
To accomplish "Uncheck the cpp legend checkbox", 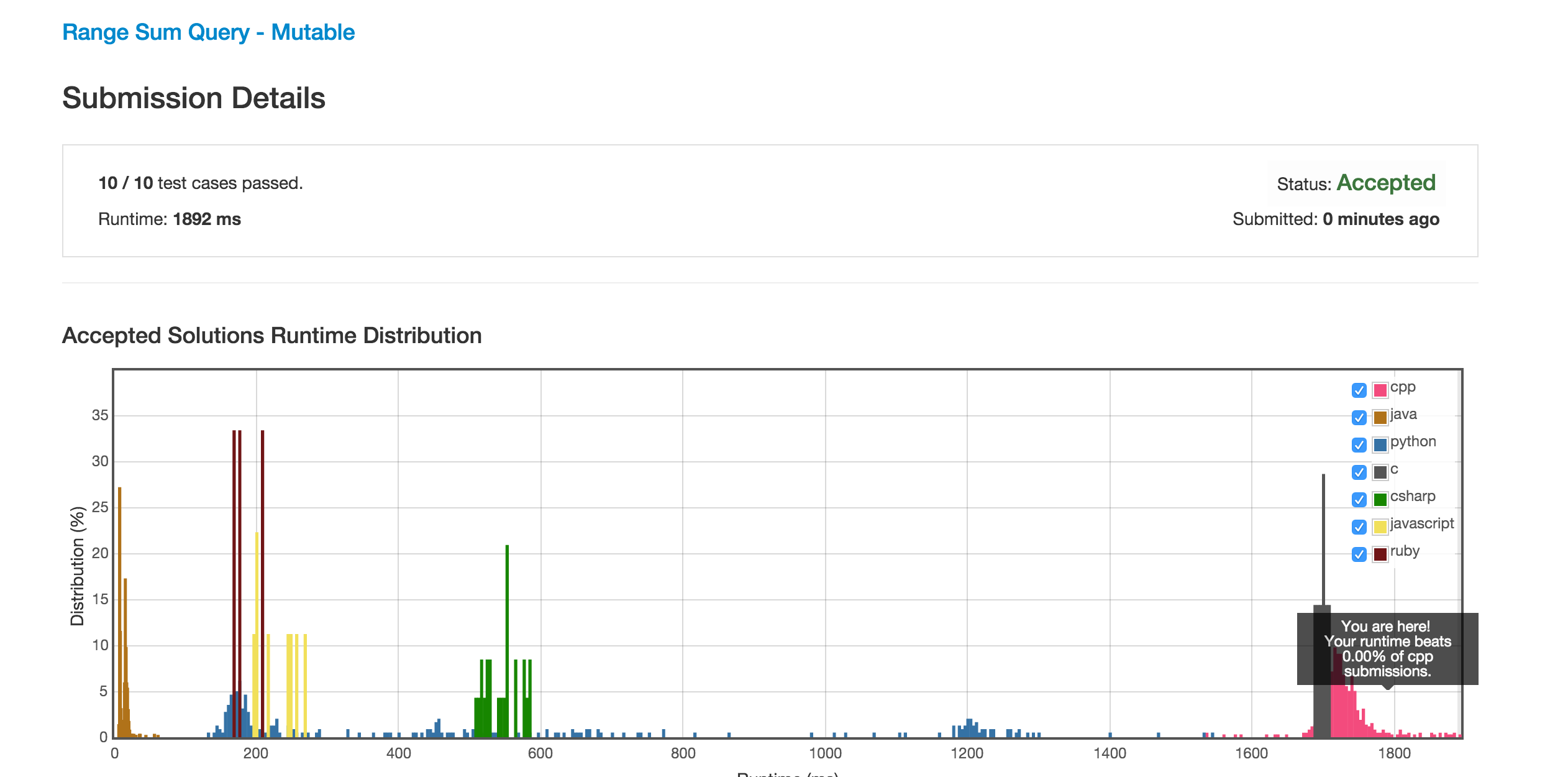I will pyautogui.click(x=1359, y=390).
